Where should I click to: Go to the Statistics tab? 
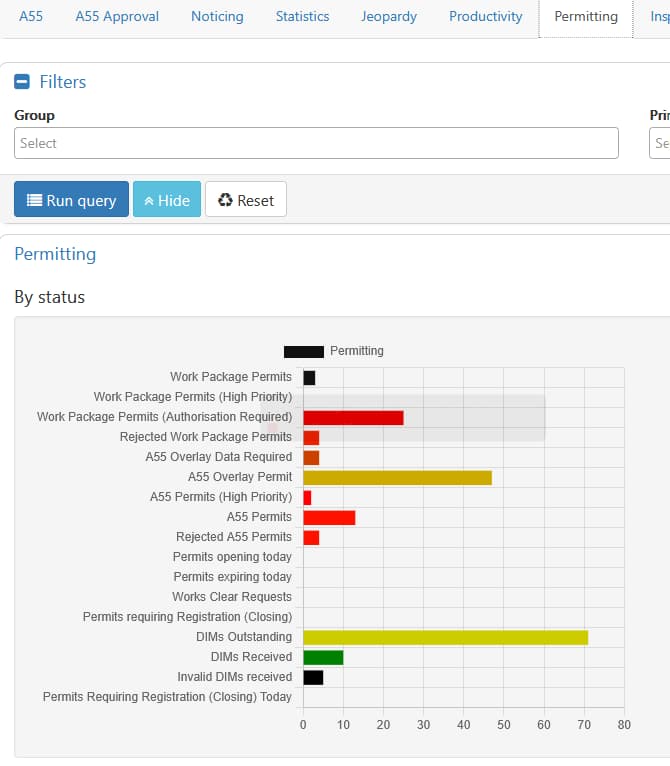point(302,17)
